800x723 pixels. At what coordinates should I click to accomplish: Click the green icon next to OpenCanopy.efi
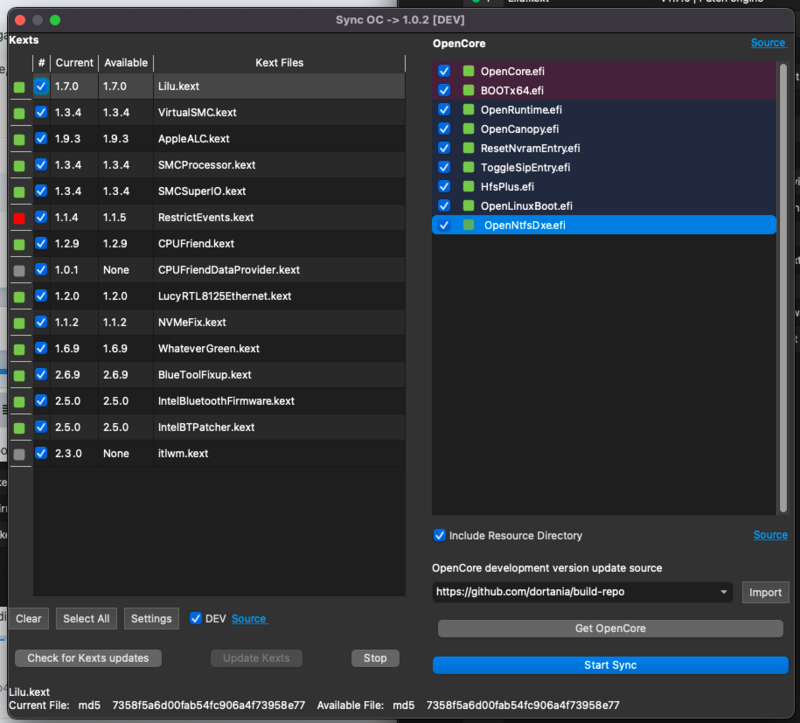point(468,129)
